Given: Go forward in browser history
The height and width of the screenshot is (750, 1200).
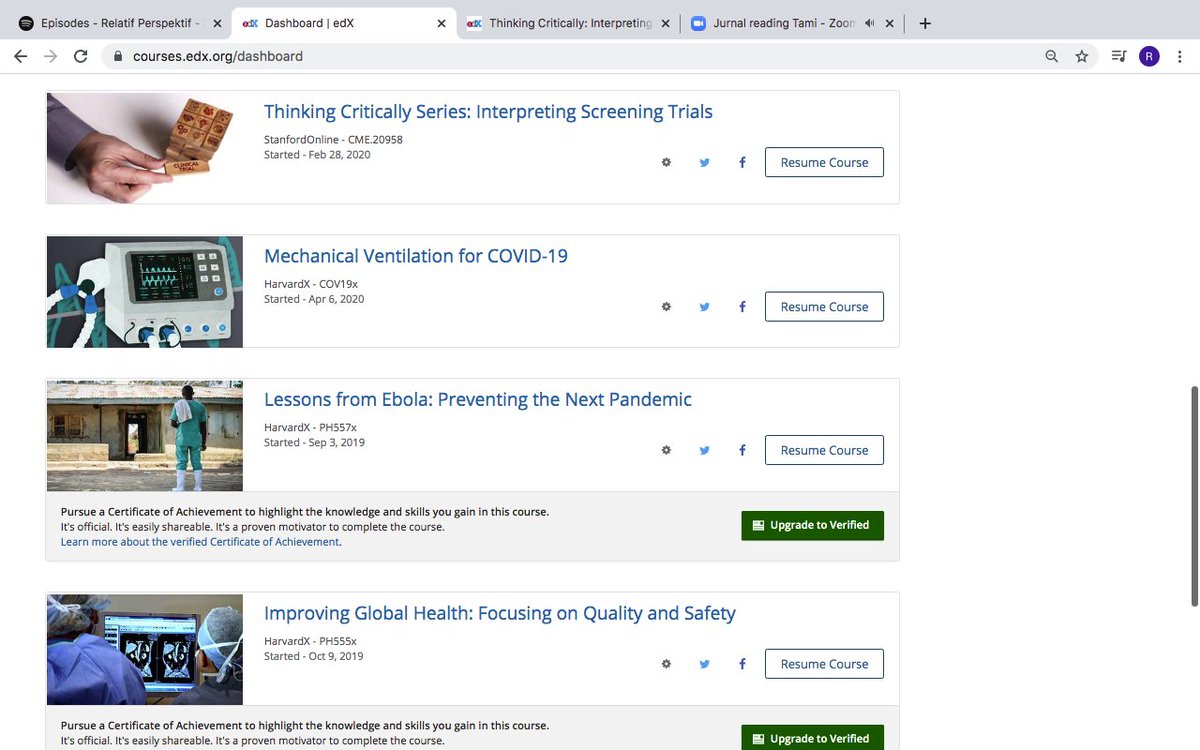Looking at the screenshot, I should [51, 56].
